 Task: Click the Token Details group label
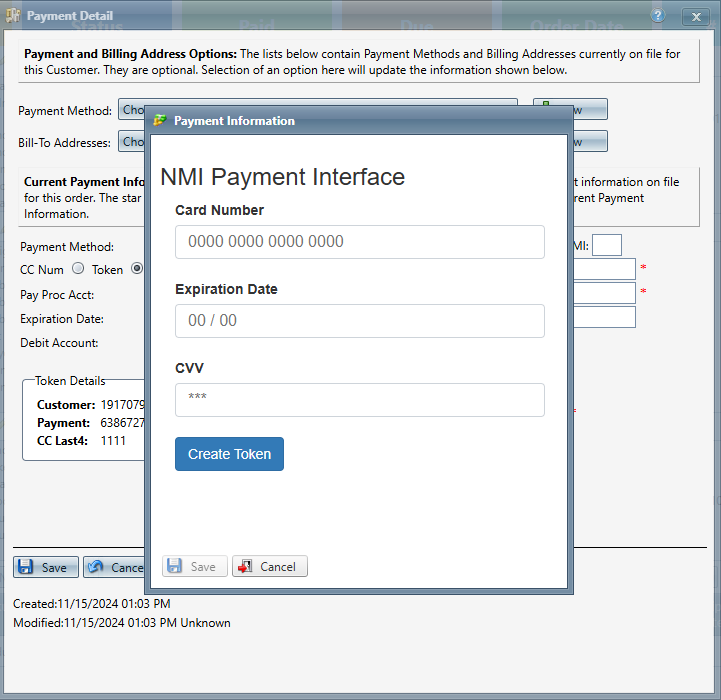coord(70,381)
